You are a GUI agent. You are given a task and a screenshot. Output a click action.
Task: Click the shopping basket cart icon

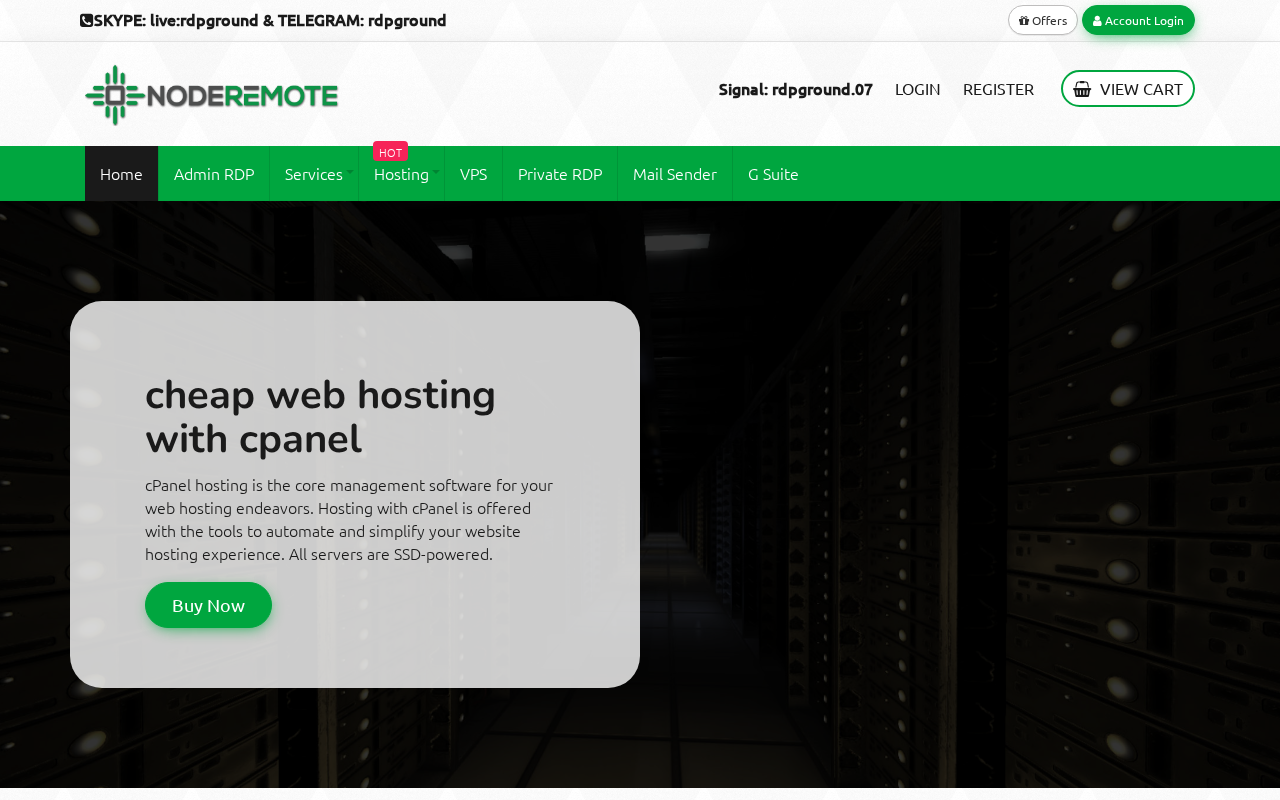click(x=1082, y=89)
